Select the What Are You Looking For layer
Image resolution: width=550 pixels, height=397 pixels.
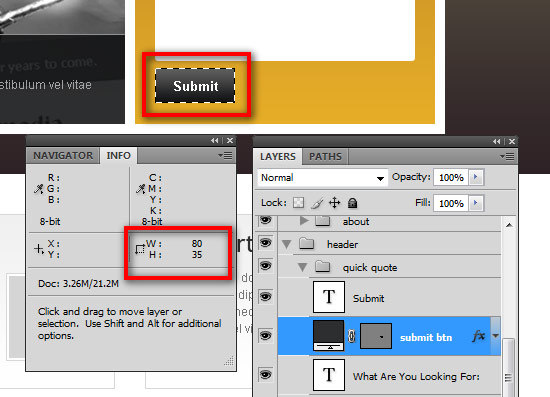coord(389,375)
